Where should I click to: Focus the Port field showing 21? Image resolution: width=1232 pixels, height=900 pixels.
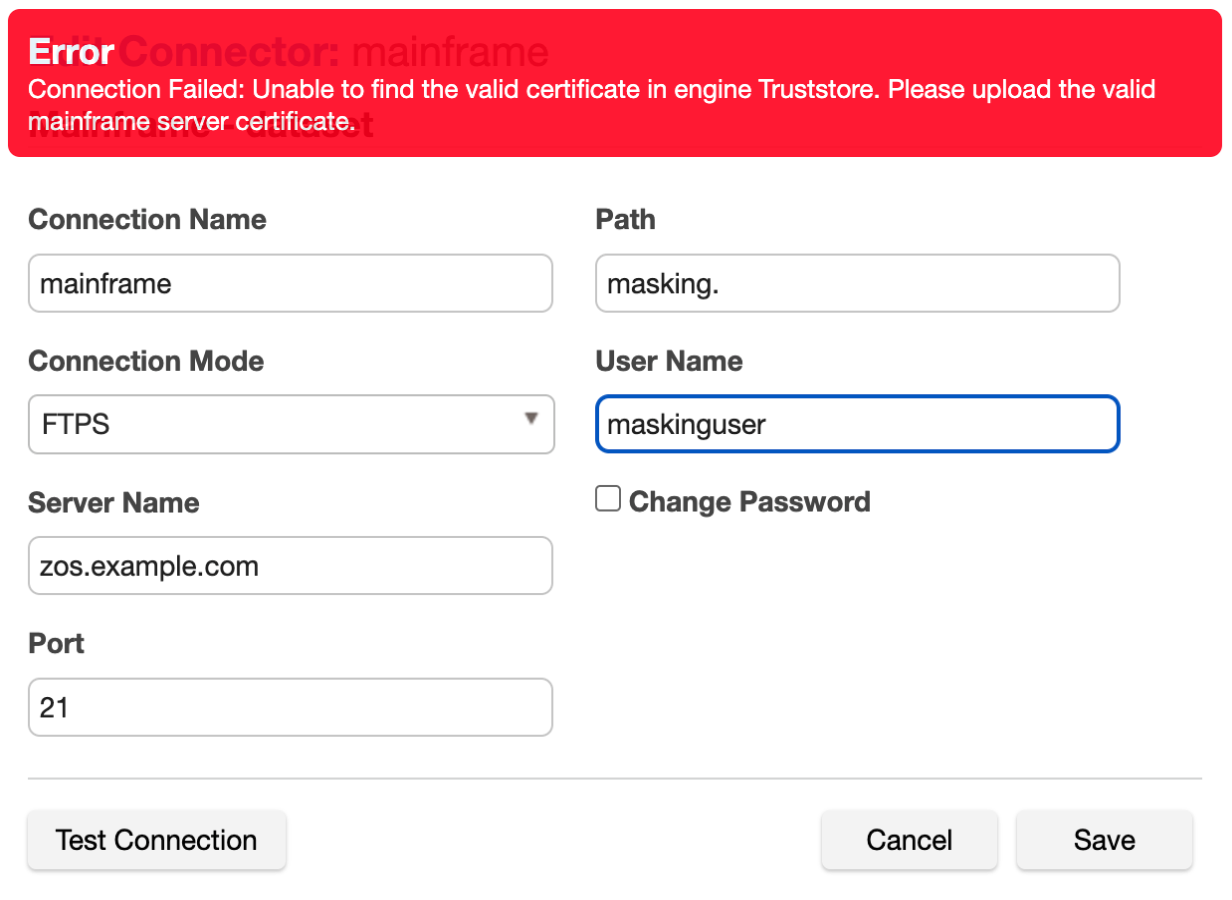(x=290, y=707)
